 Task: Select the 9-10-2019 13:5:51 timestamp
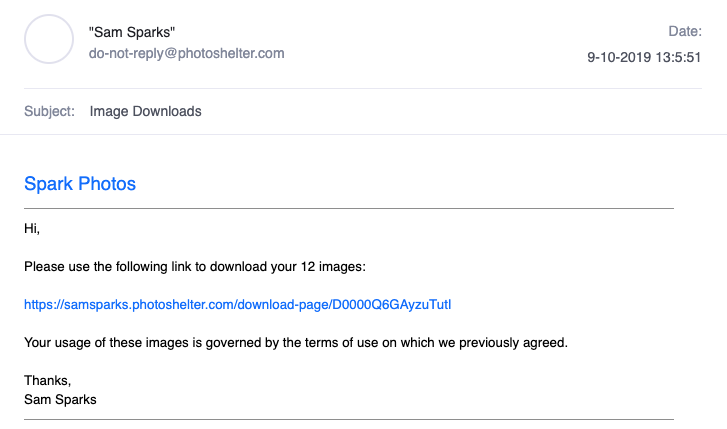(644, 57)
